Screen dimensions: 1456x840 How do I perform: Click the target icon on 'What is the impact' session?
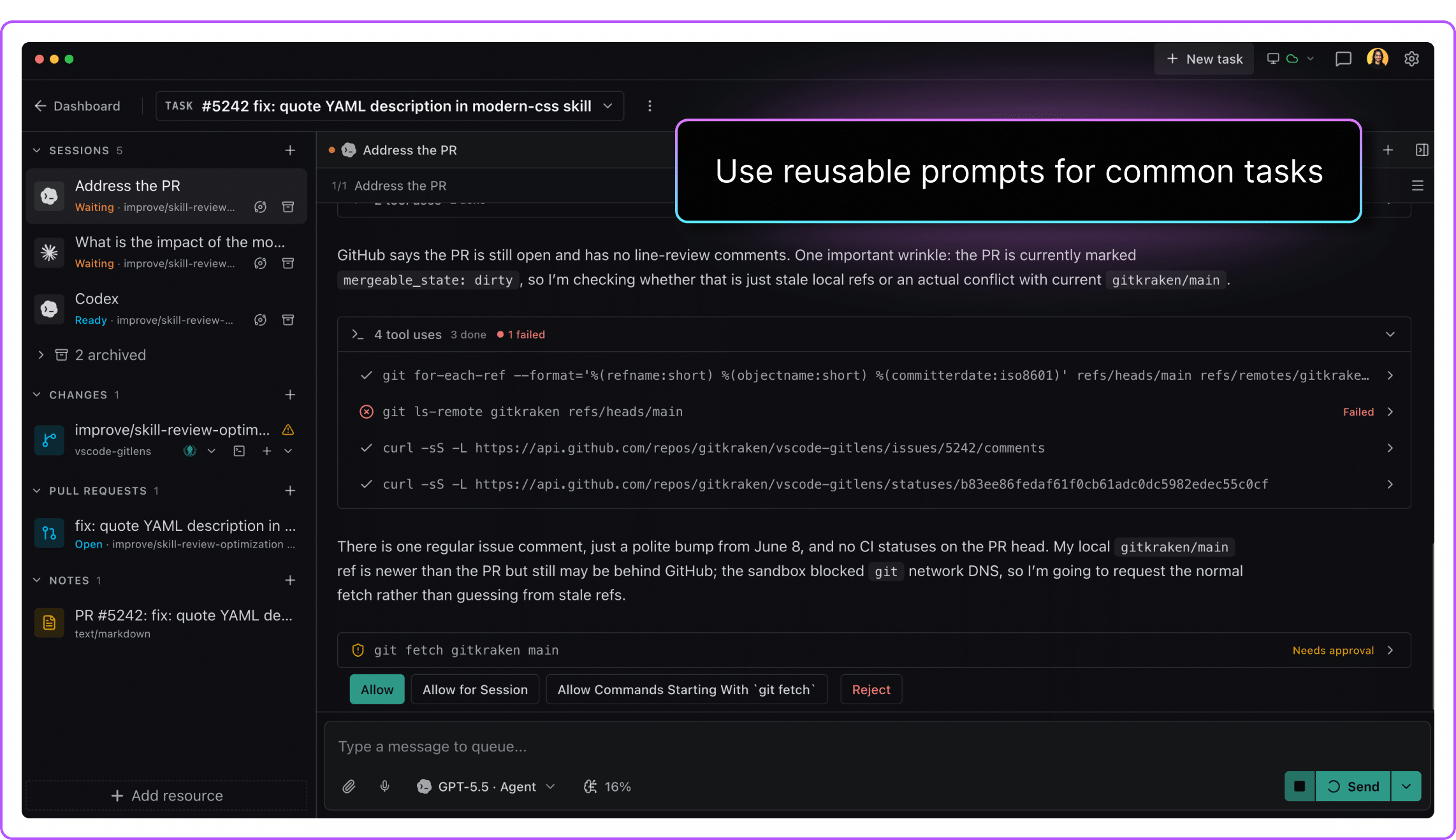point(260,263)
